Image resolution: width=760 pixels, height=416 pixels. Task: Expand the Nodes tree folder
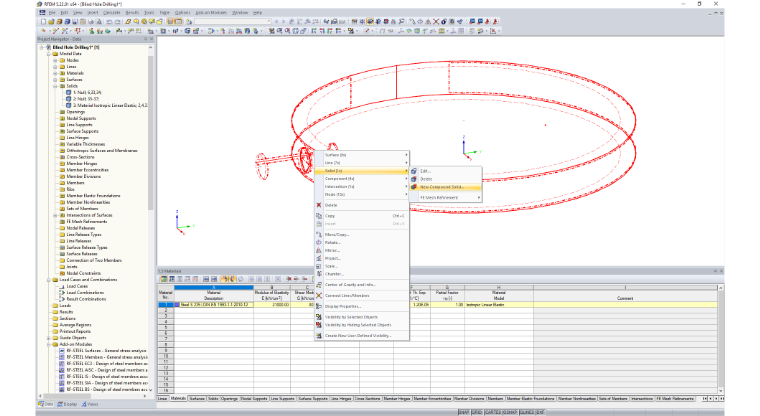point(55,61)
